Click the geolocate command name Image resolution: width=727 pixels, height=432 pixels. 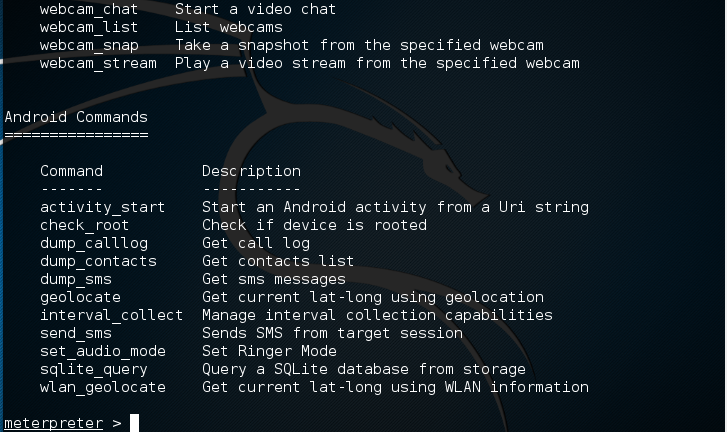[x=80, y=297]
